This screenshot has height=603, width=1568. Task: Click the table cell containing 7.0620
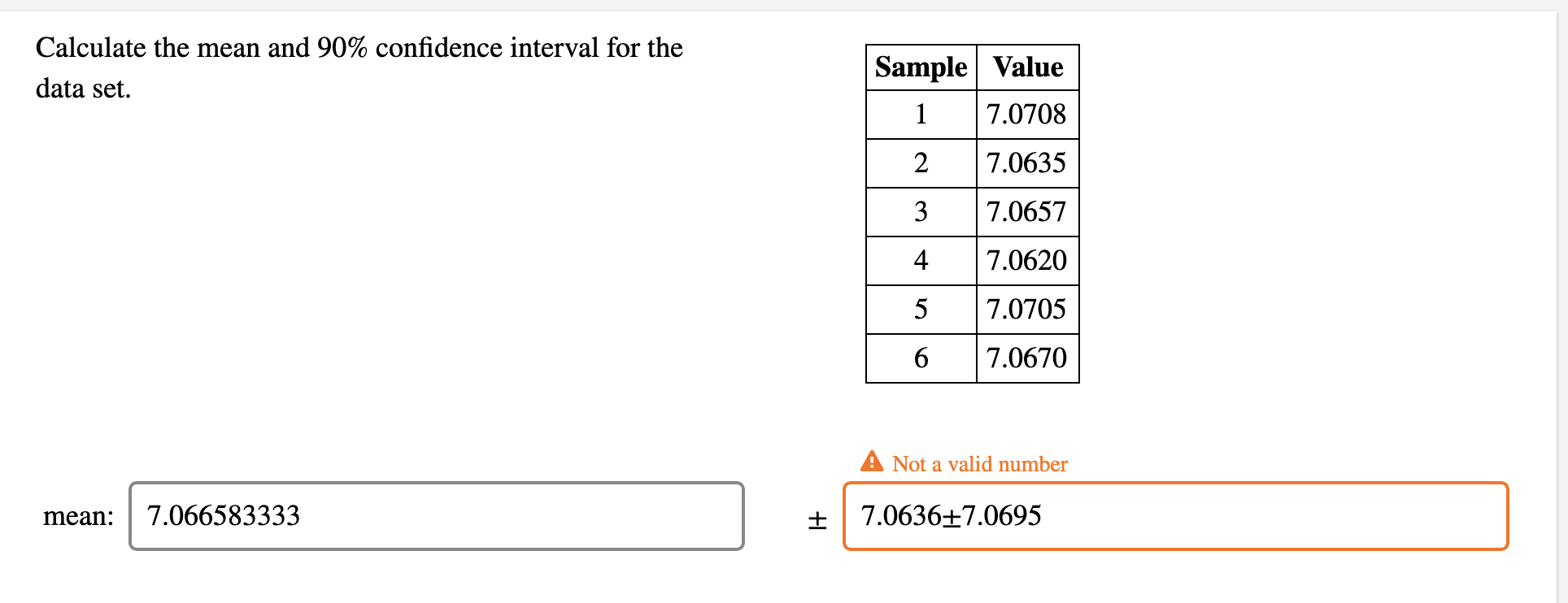[1026, 261]
